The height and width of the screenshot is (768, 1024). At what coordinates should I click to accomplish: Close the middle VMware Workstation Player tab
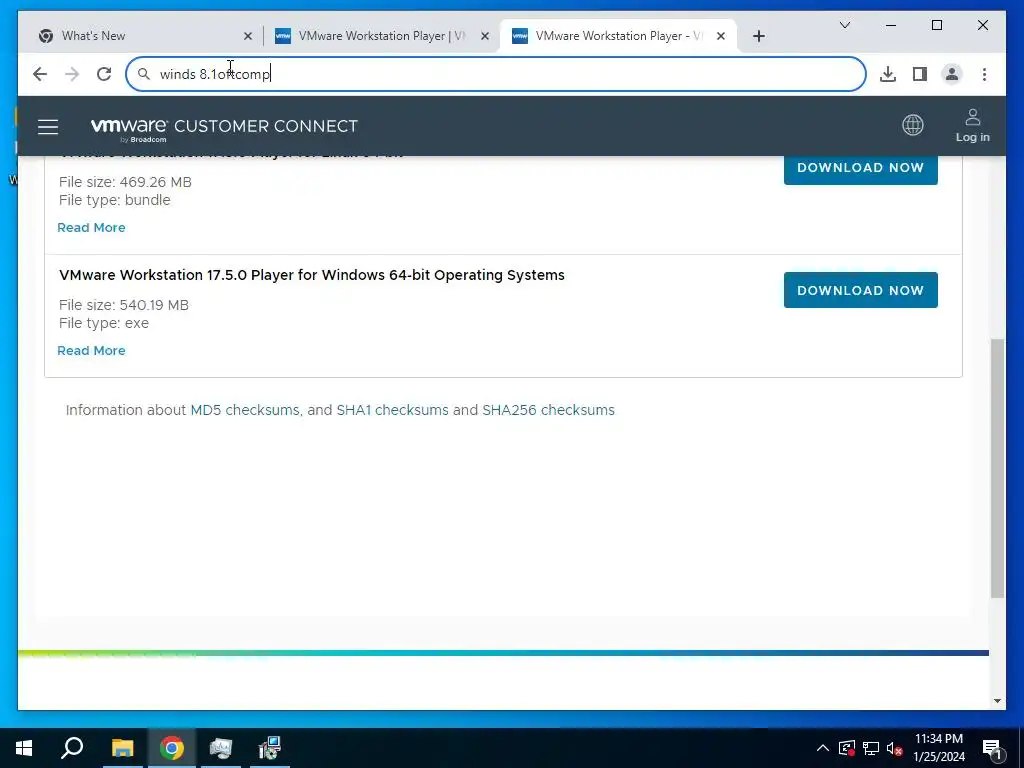click(485, 36)
